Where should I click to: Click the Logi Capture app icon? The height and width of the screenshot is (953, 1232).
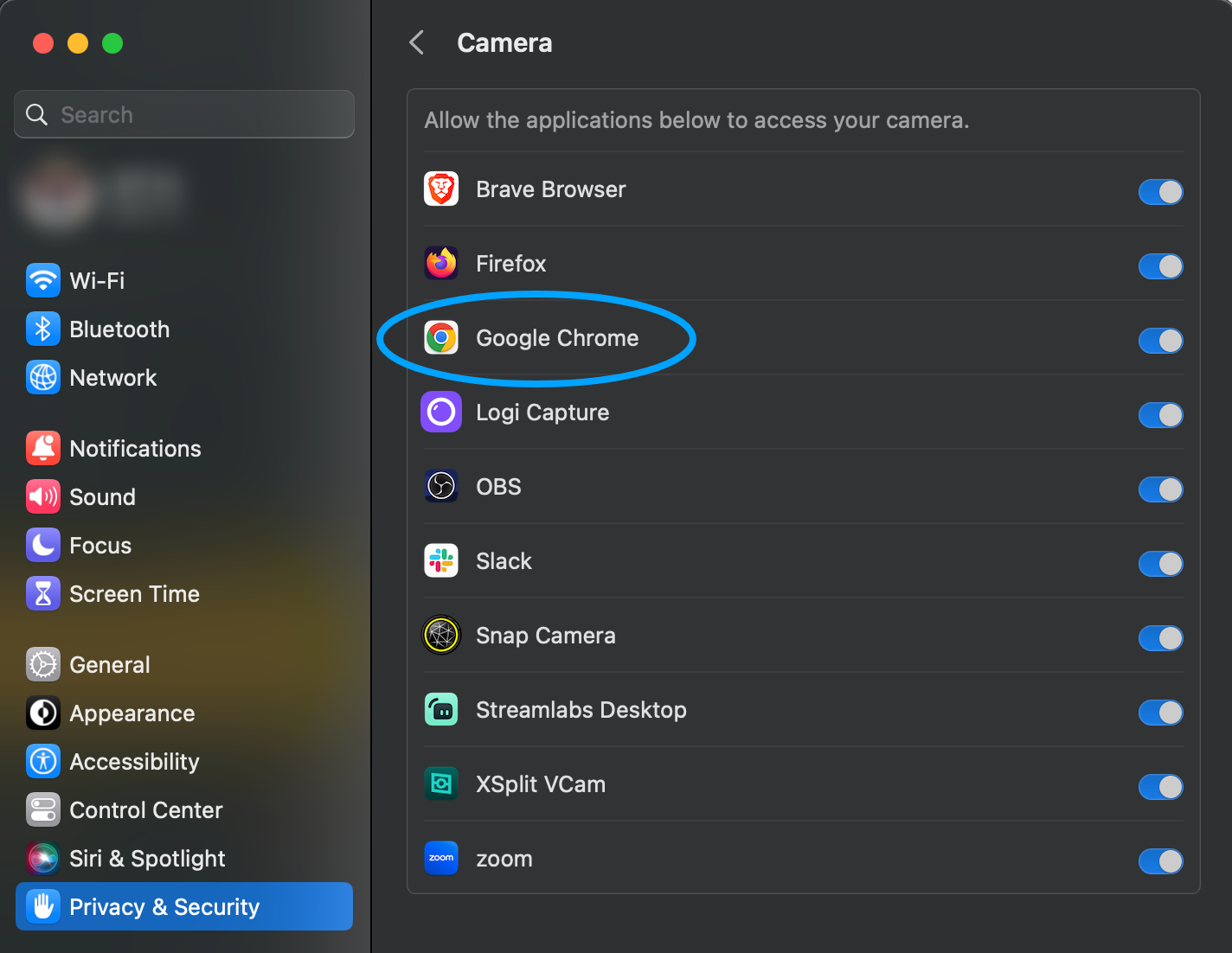pyautogui.click(x=441, y=412)
